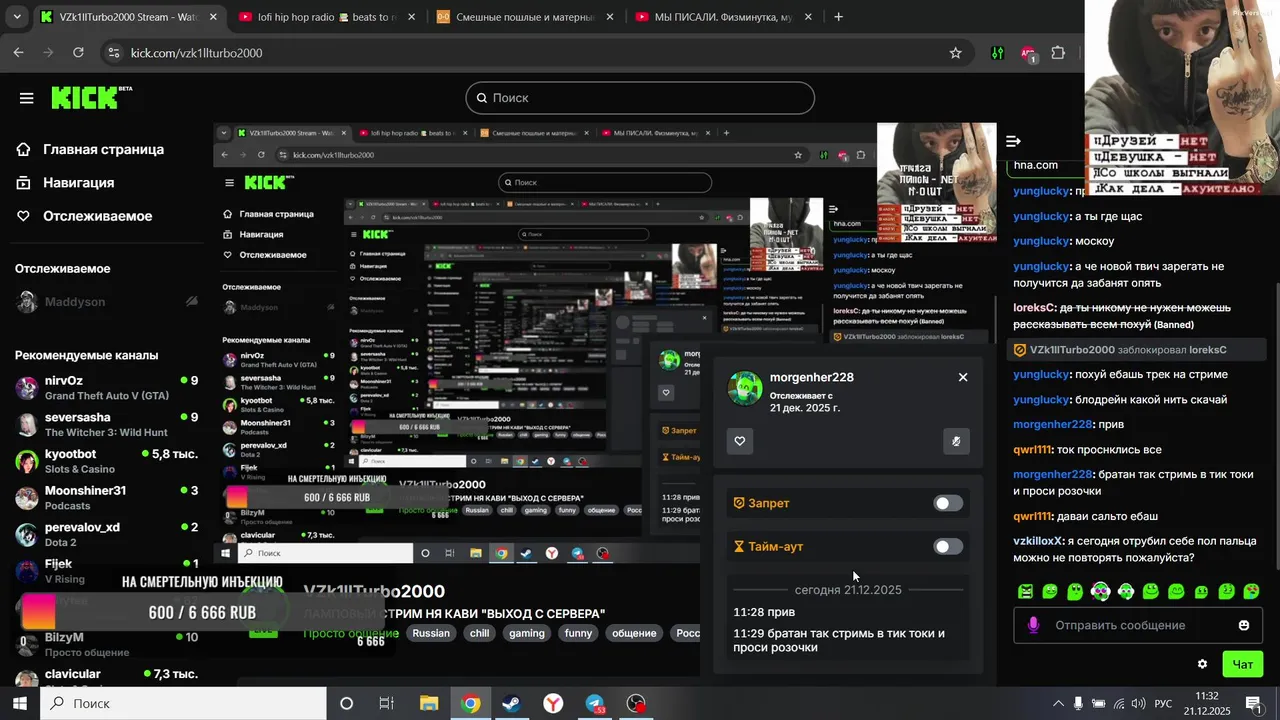Mute morgenher228 via crossed microphone icon
Image resolution: width=1280 pixels, height=720 pixels.
tap(957, 441)
